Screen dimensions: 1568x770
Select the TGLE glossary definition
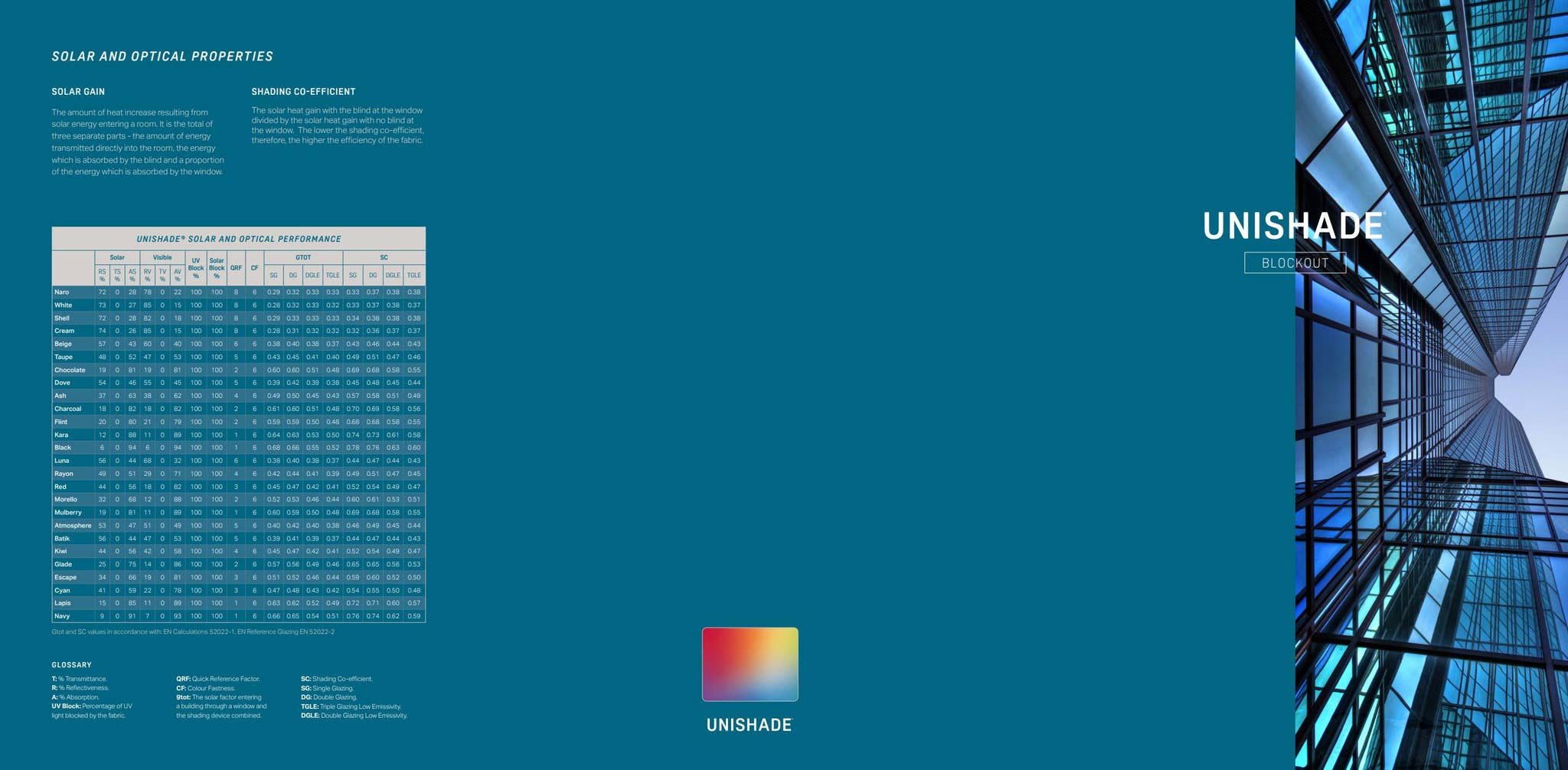pyautogui.click(x=351, y=706)
